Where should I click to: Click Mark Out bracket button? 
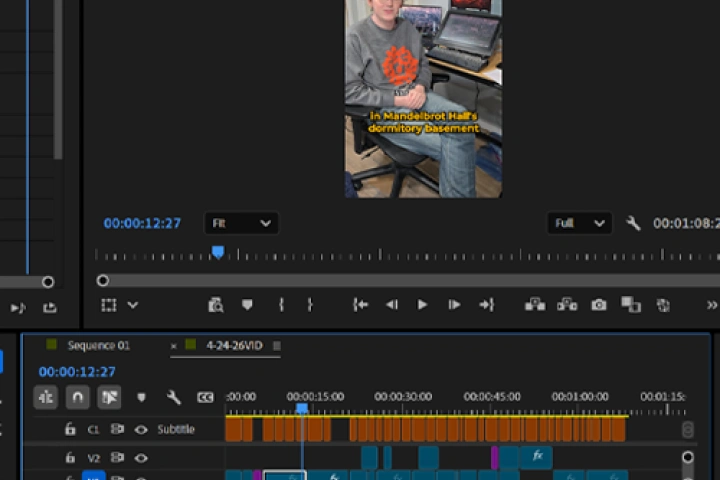310,305
